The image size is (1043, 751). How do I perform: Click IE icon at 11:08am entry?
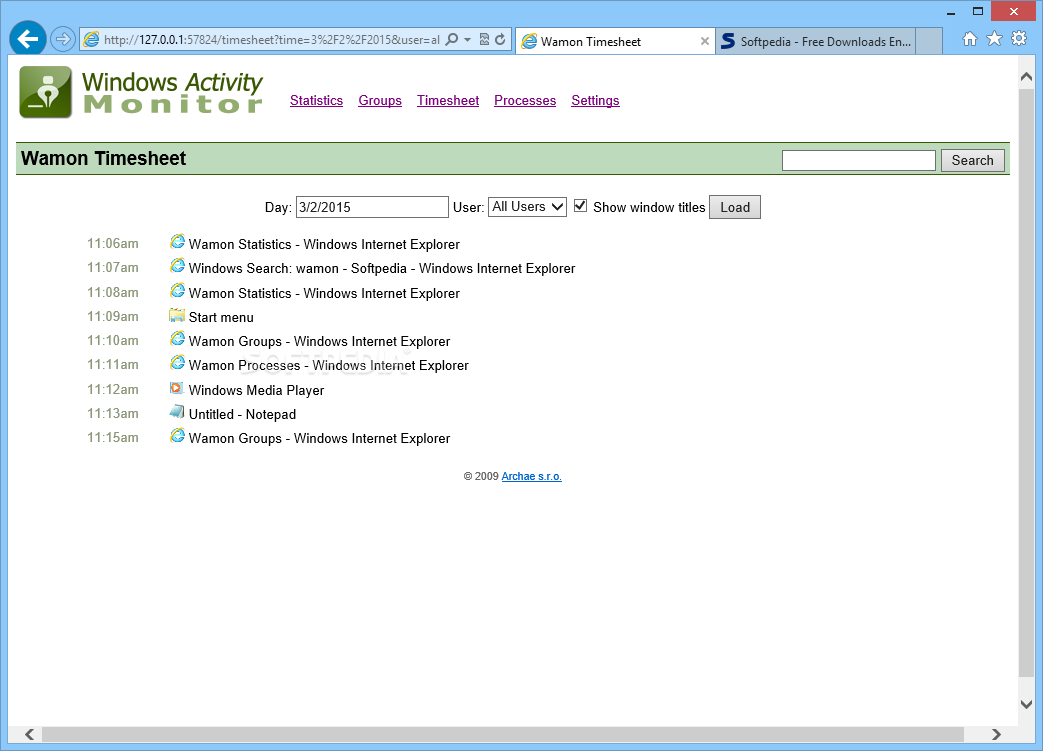pos(177,291)
